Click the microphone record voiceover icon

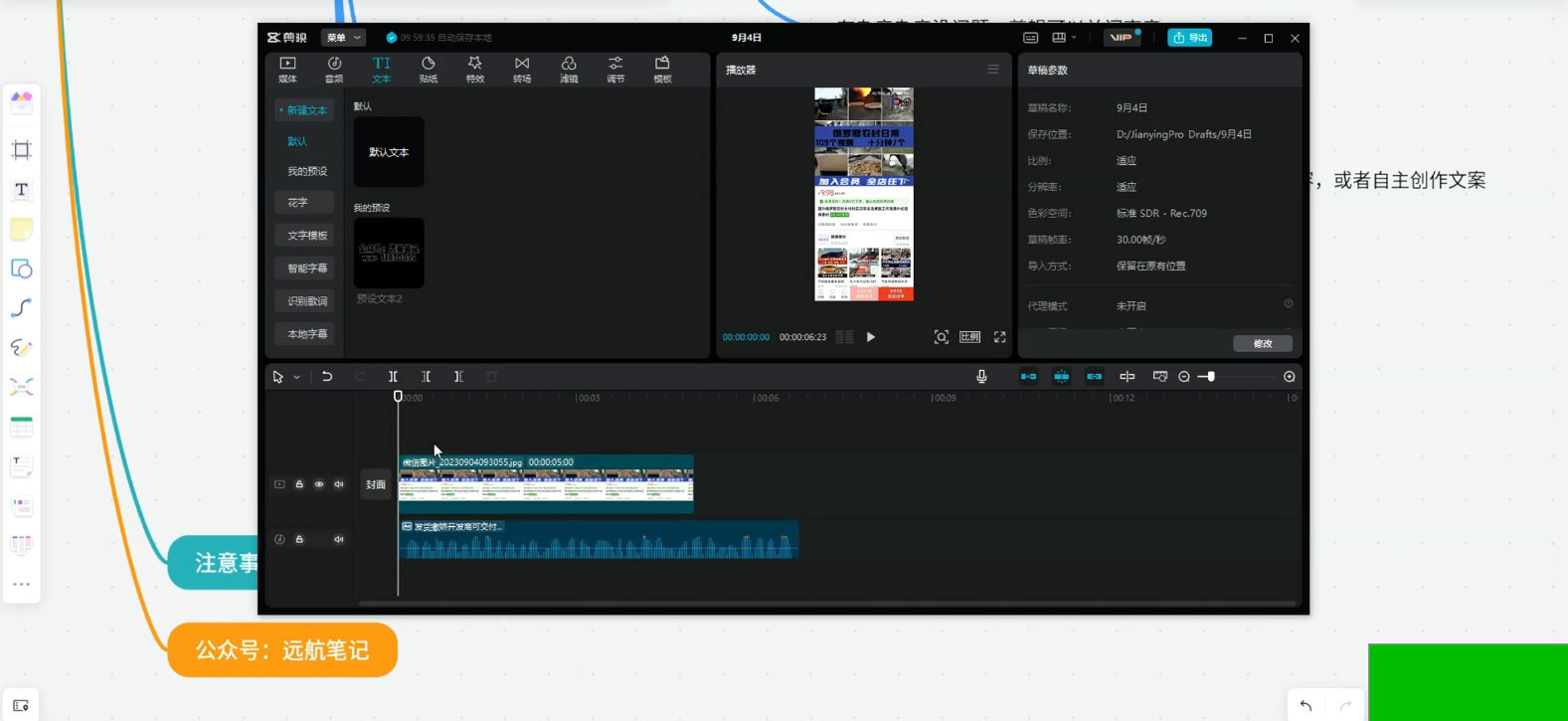tap(981, 377)
